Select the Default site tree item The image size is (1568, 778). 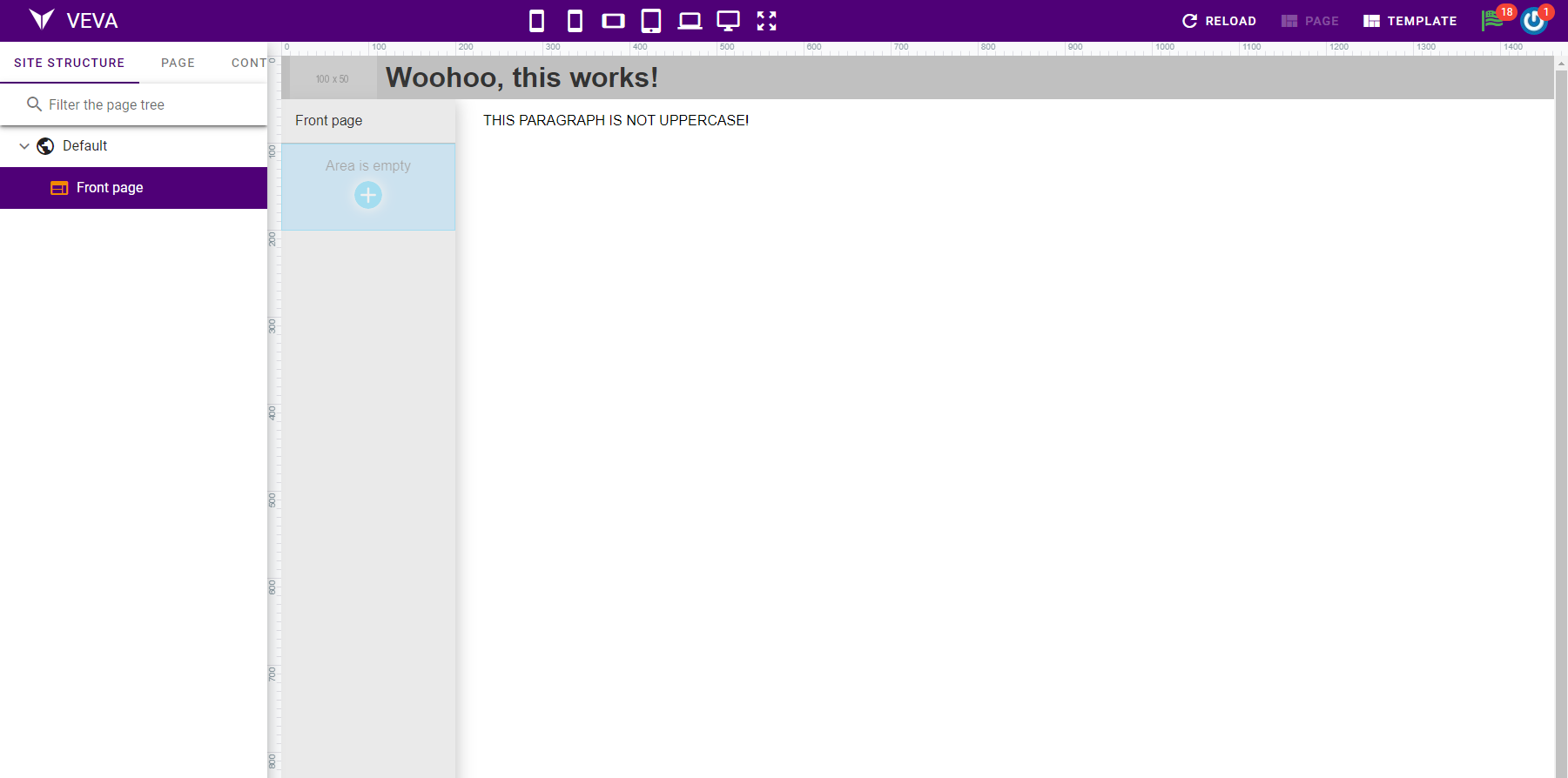point(133,146)
